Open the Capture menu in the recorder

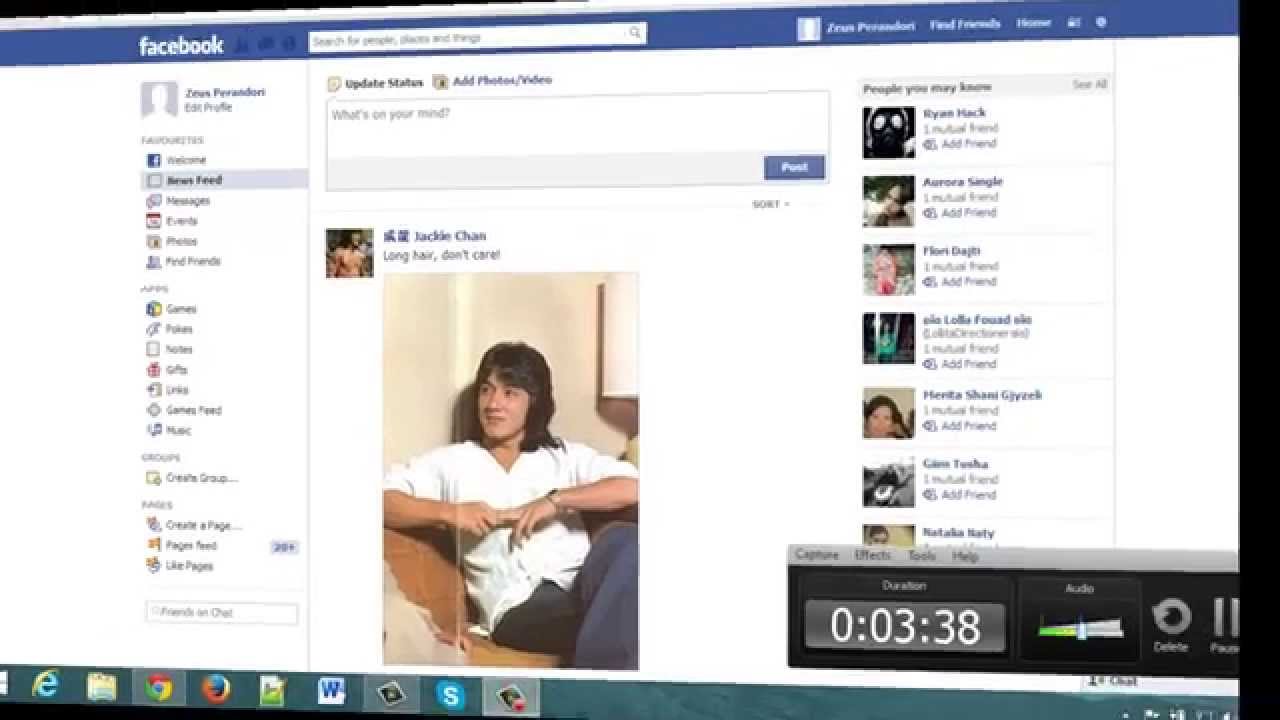tap(817, 555)
